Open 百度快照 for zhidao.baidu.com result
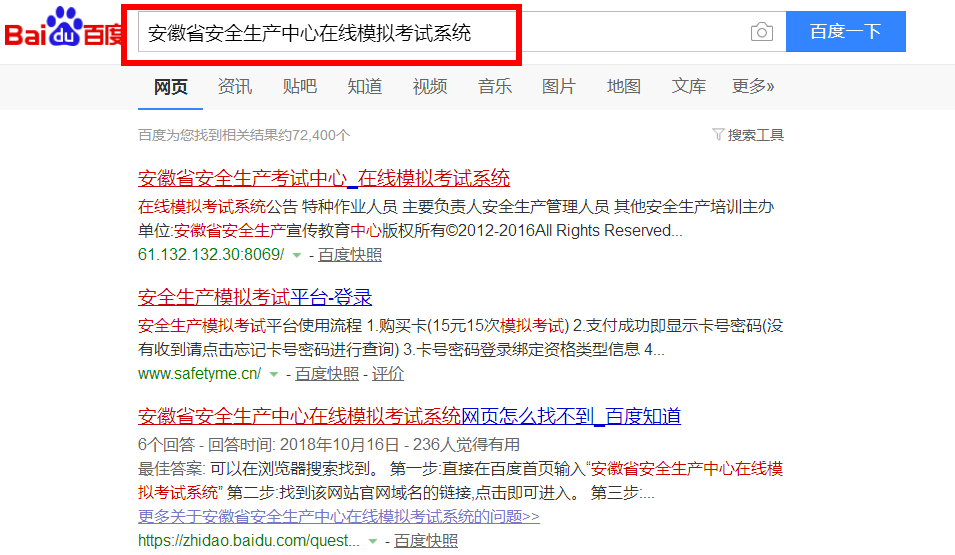 click(426, 540)
